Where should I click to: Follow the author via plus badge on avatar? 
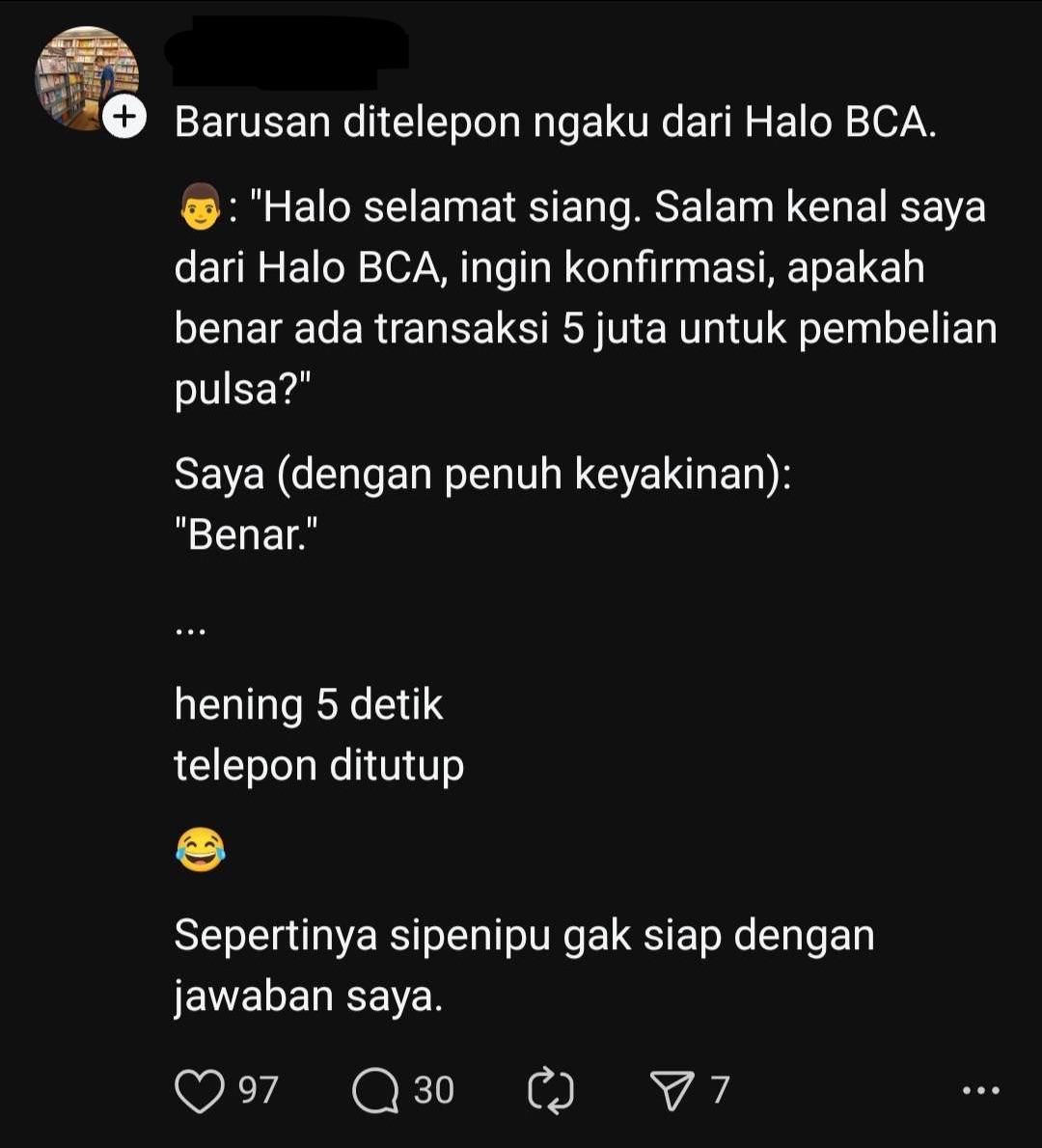(x=124, y=116)
